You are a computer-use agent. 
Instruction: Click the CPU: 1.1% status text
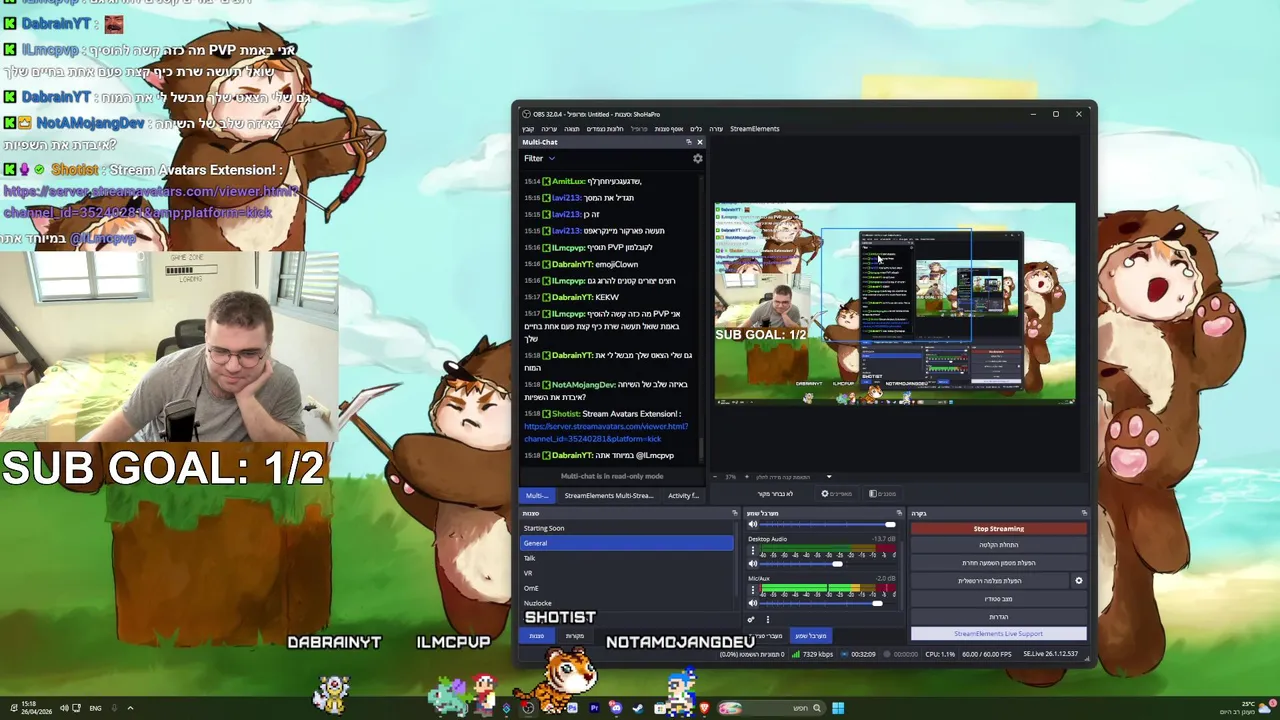940,654
